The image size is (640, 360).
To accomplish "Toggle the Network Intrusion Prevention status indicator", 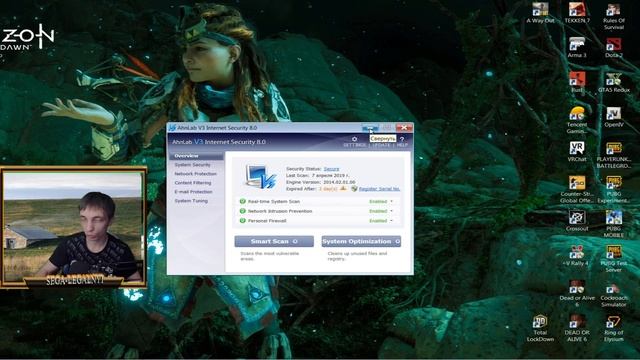I will [x=242, y=211].
